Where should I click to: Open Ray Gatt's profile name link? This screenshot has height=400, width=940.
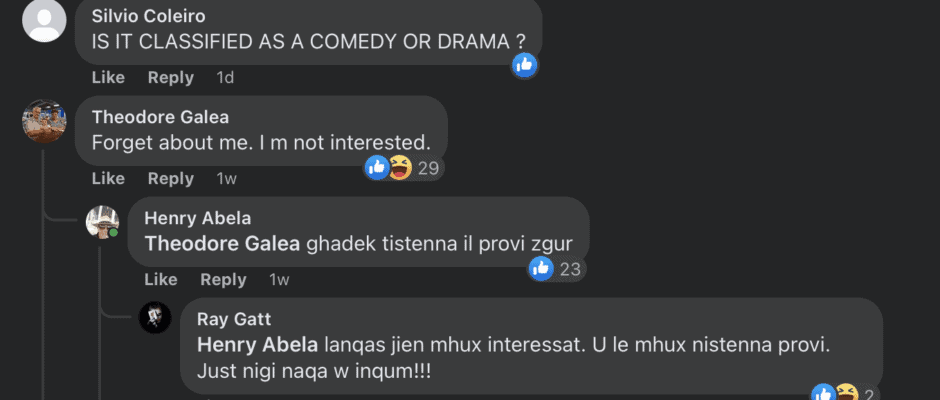pyautogui.click(x=234, y=319)
